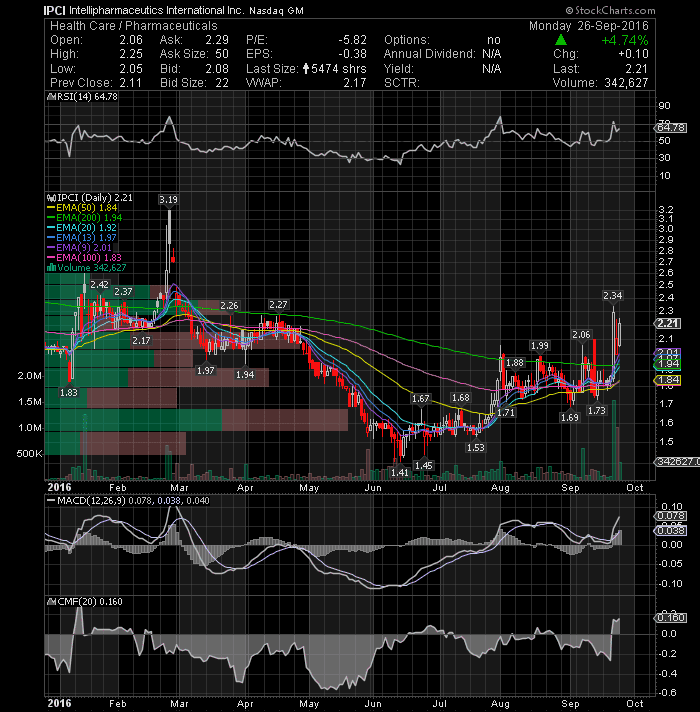Click the 1.83 low label in January

69,392
